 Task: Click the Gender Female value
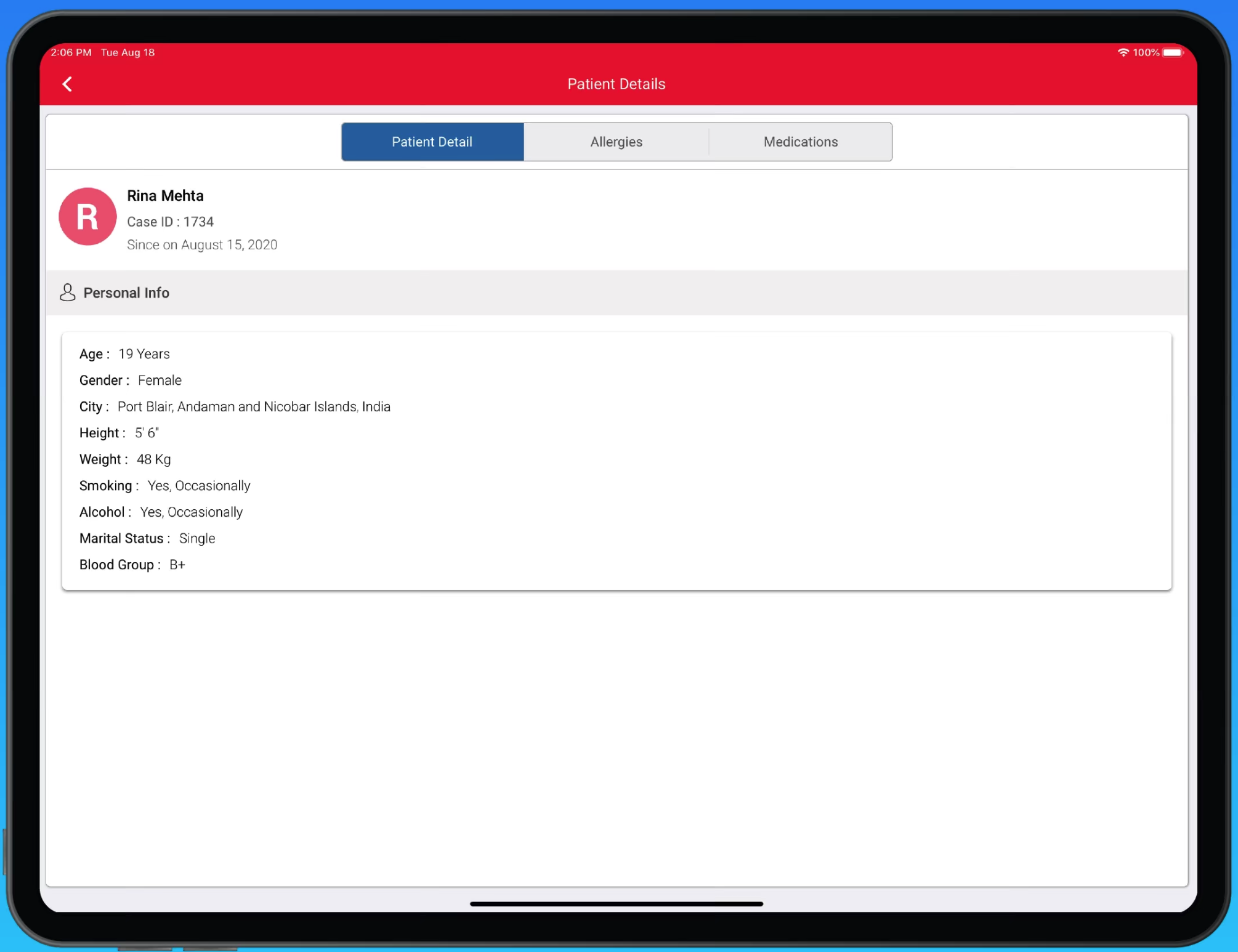[x=160, y=381]
